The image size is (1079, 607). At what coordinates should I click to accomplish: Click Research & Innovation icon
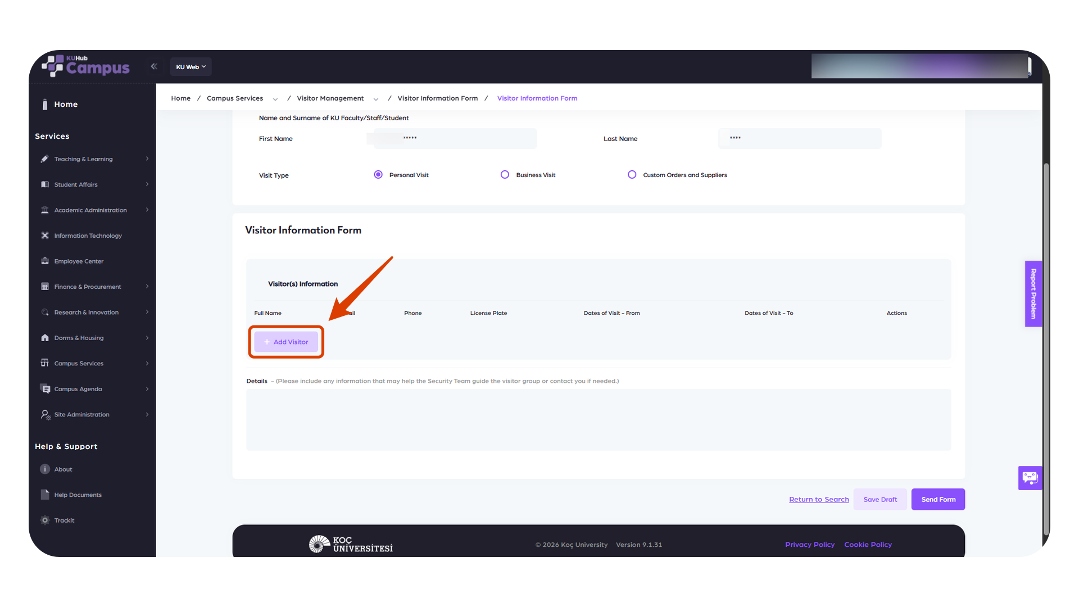[x=45, y=312]
